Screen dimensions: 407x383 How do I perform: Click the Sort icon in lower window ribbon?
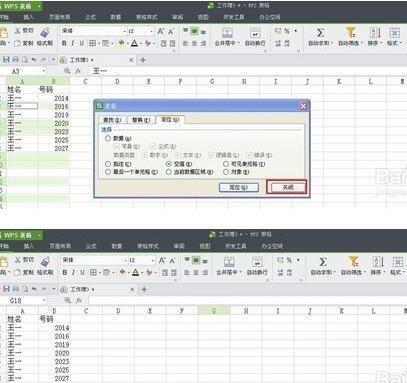(x=377, y=262)
